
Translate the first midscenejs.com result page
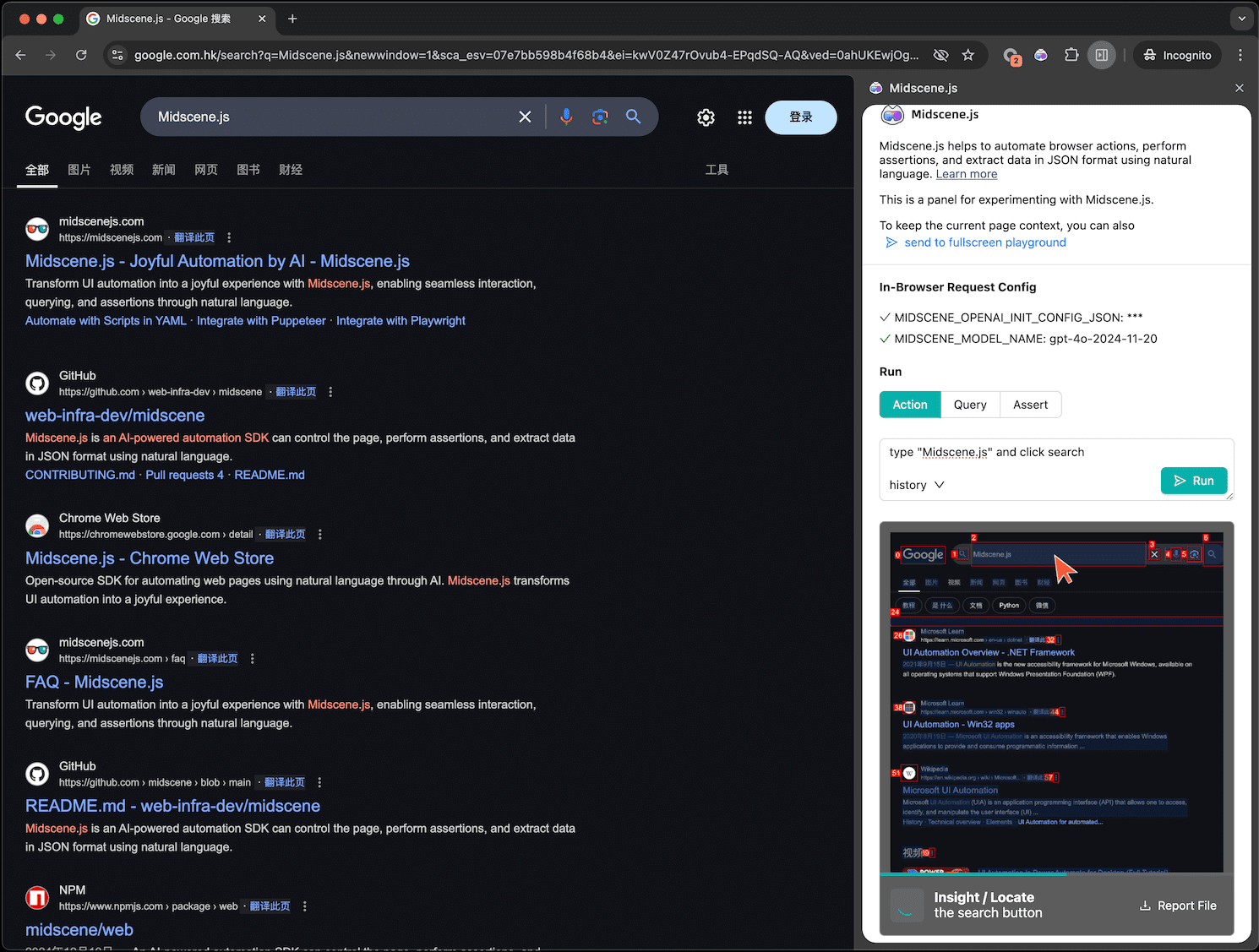(194, 237)
